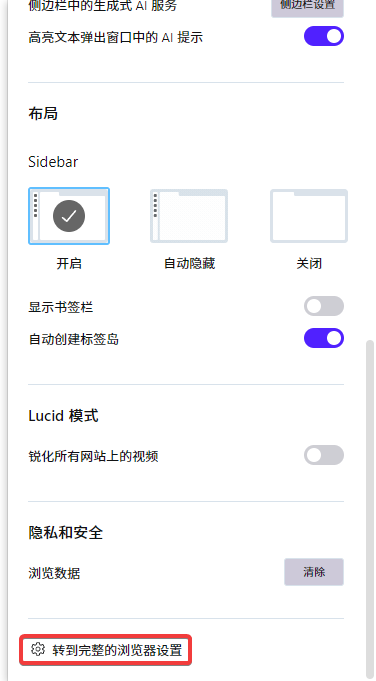Click the gear icon beside 转到完整的浏览器设置
The image size is (376, 681).
pyautogui.click(x=38, y=649)
